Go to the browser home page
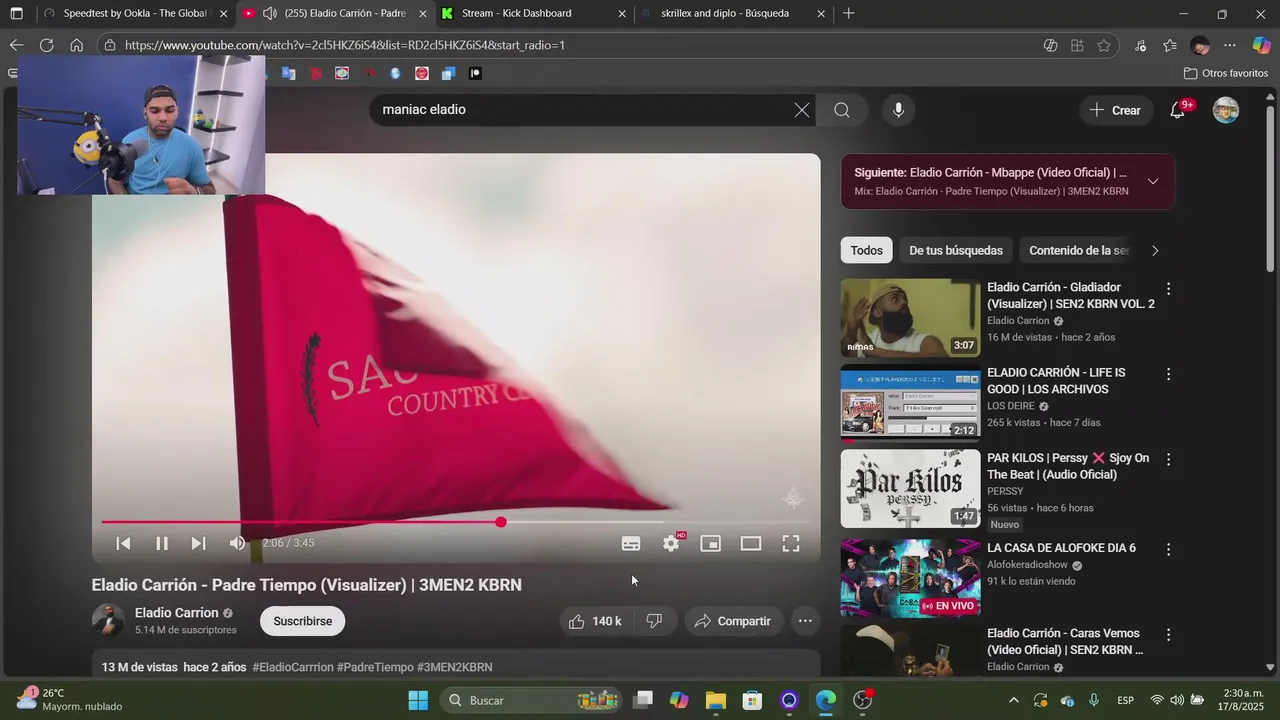 click(x=76, y=45)
